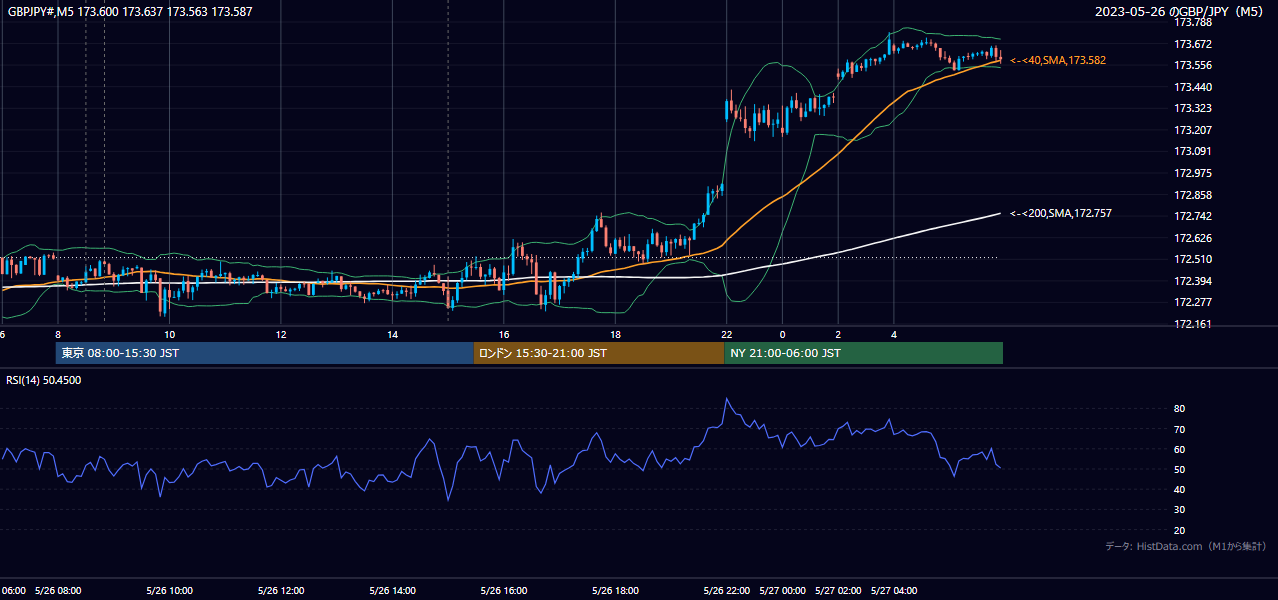Click the 173.672 price axis label
The width and height of the screenshot is (1278, 600).
click(x=1193, y=44)
